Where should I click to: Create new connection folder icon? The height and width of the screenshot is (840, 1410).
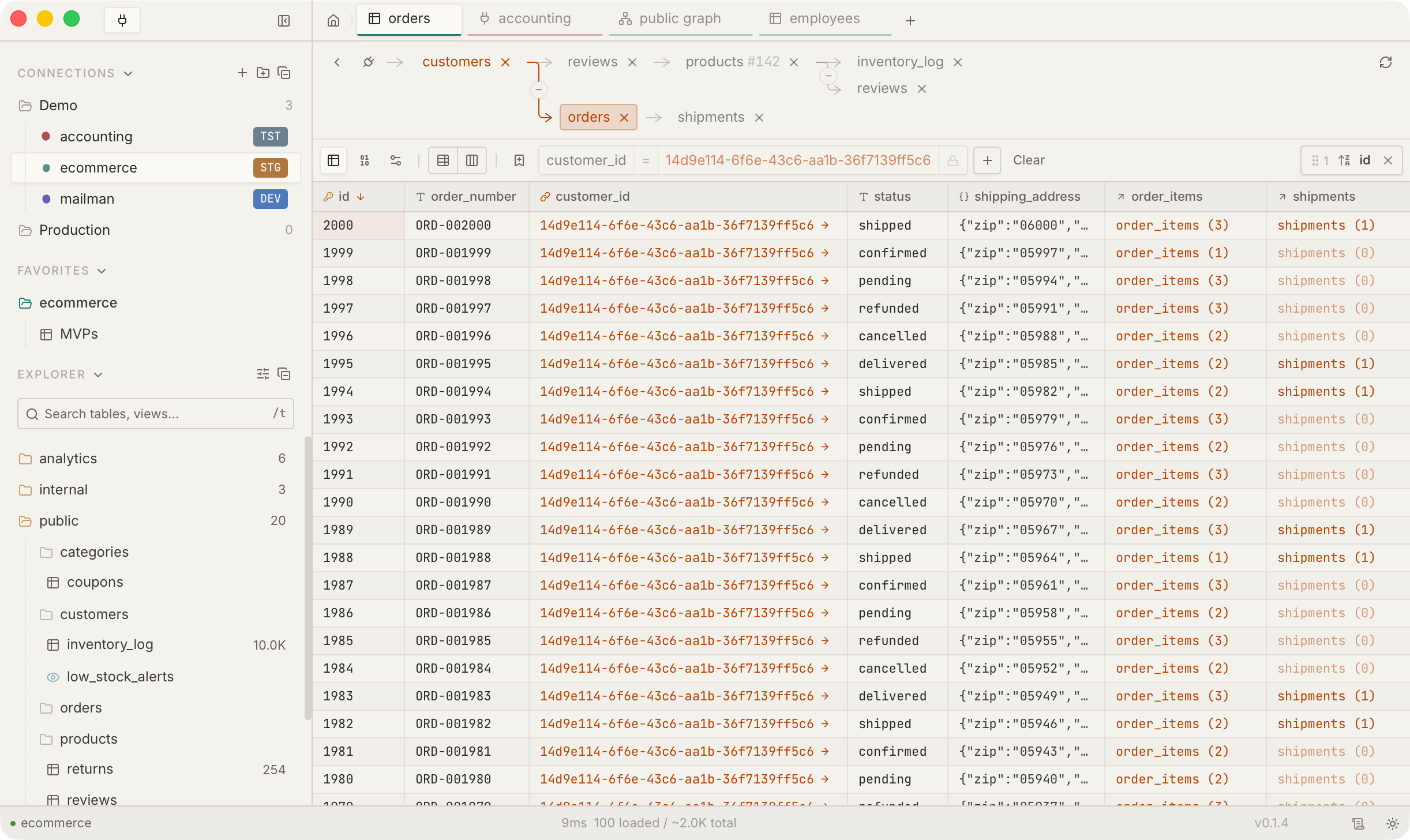(263, 73)
